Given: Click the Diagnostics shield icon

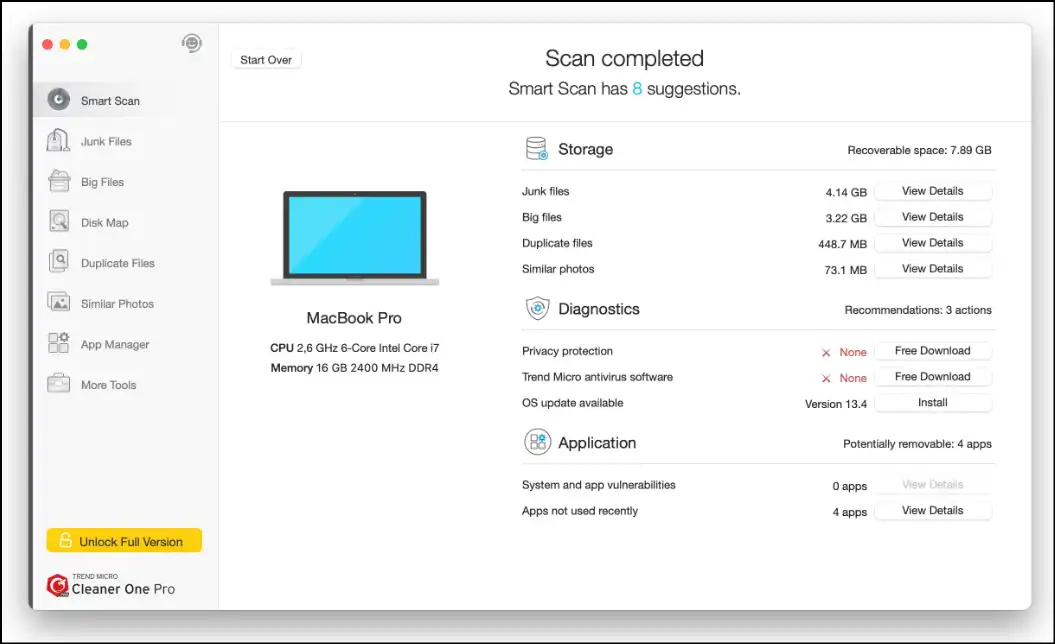Looking at the screenshot, I should (537, 309).
